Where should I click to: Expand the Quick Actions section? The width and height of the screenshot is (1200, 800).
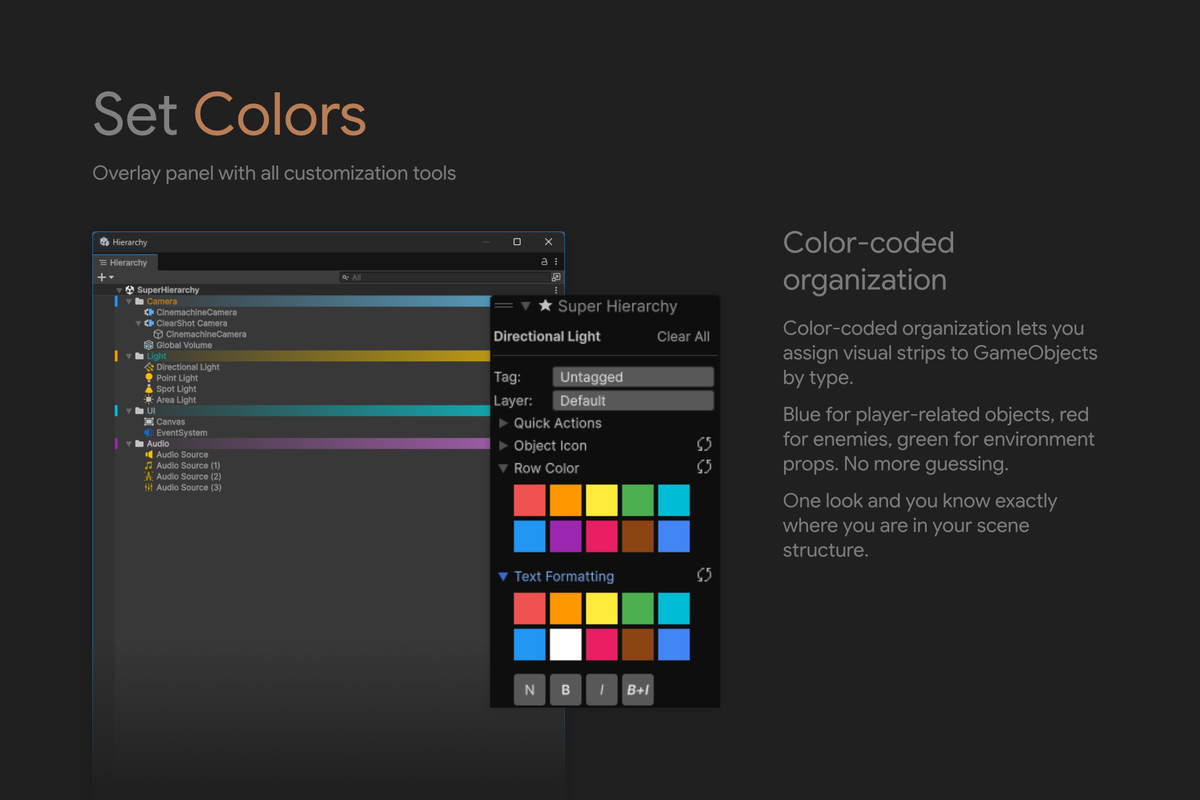tap(504, 423)
